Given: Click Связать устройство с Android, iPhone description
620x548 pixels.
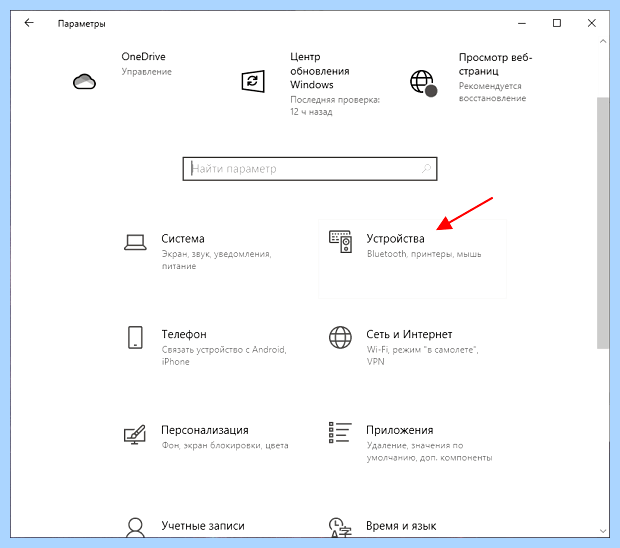Looking at the screenshot, I should 224,355.
